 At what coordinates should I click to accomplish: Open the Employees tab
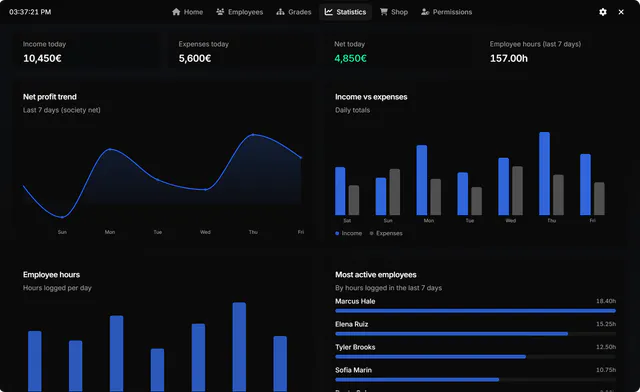coord(240,12)
